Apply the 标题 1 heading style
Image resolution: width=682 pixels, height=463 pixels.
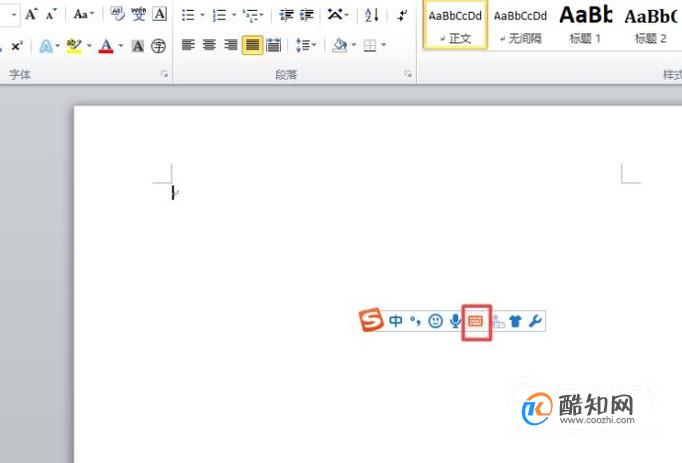[585, 25]
